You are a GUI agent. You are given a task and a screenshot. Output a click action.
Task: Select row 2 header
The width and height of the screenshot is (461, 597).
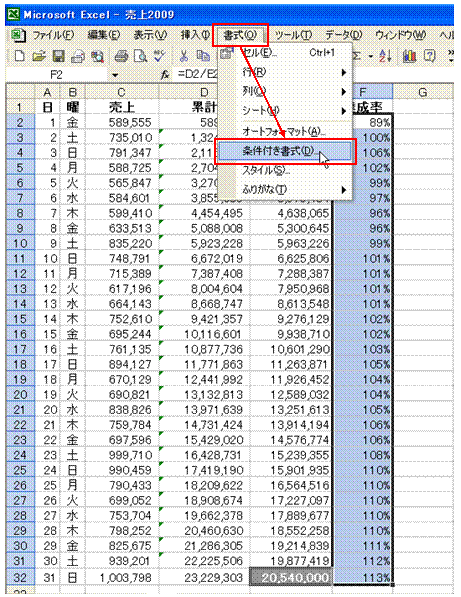click(x=20, y=122)
